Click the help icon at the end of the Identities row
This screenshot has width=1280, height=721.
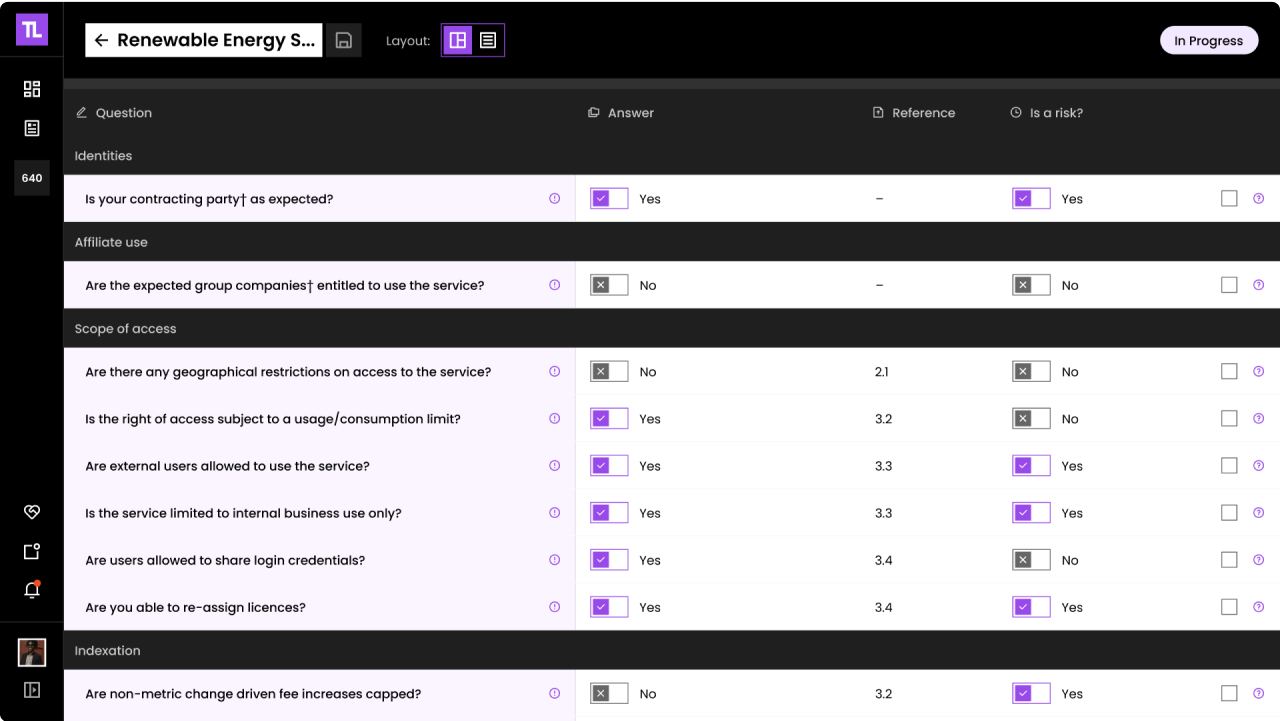1258,199
